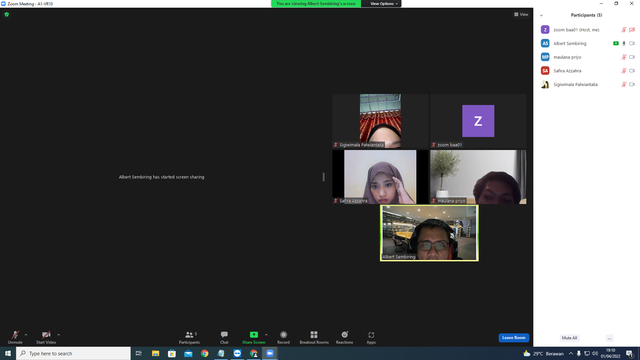Open the Reactions menu
The image size is (640, 360).
(344, 337)
